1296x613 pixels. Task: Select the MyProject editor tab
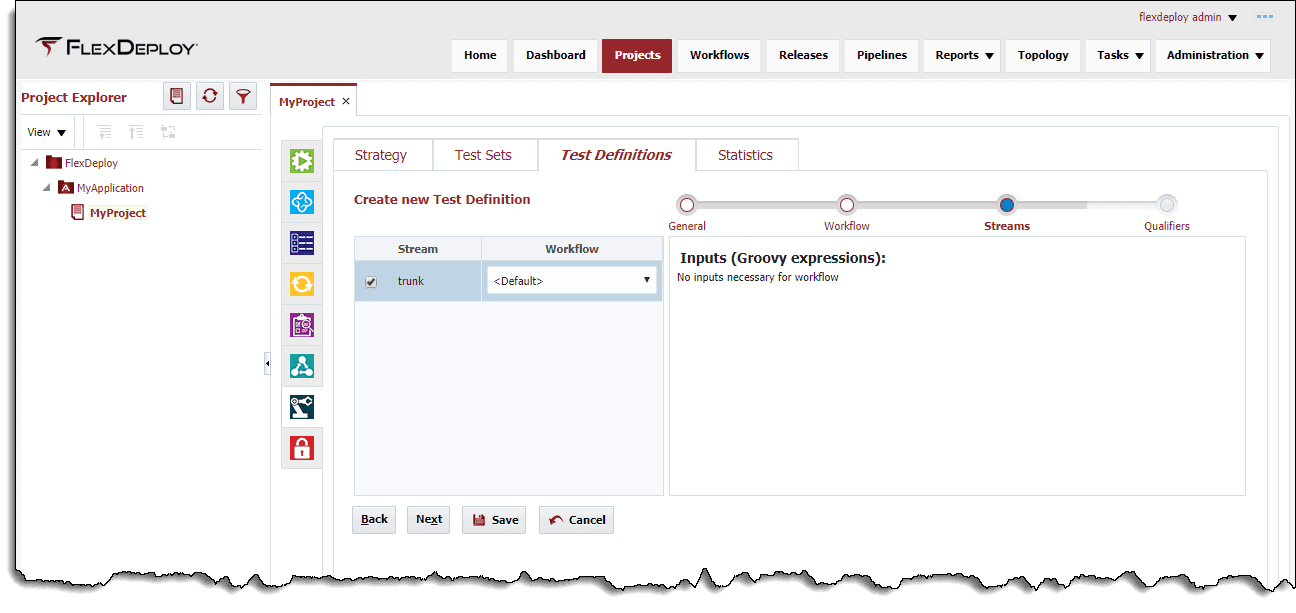[x=307, y=101]
